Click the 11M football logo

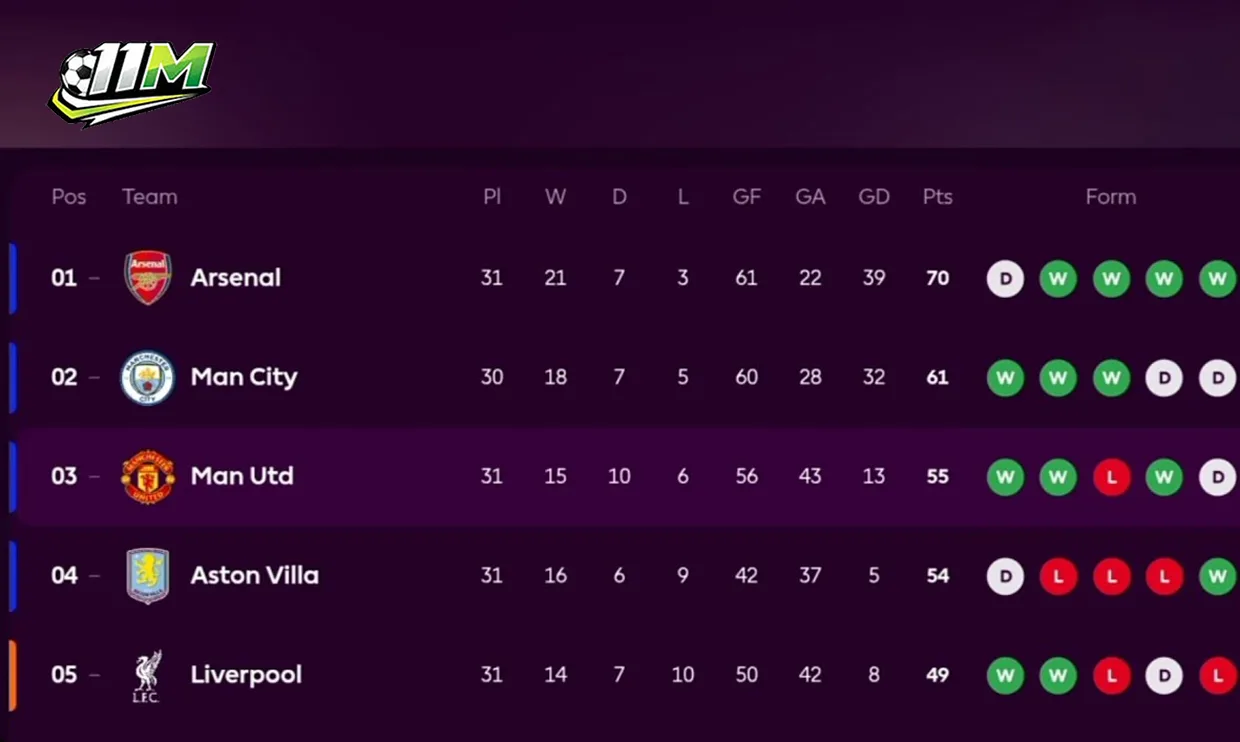pyautogui.click(x=132, y=82)
